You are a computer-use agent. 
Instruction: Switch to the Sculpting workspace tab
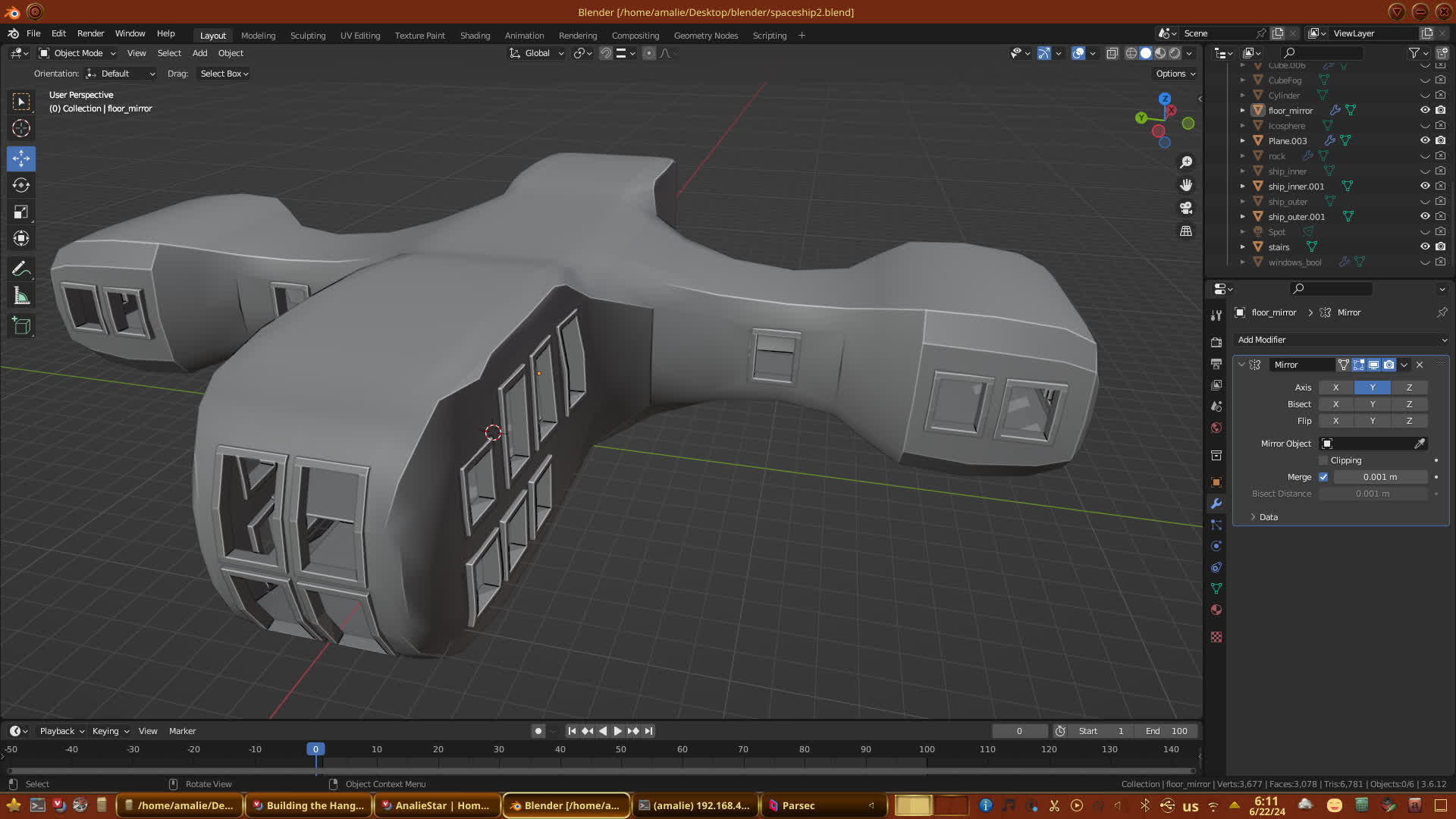307,36
